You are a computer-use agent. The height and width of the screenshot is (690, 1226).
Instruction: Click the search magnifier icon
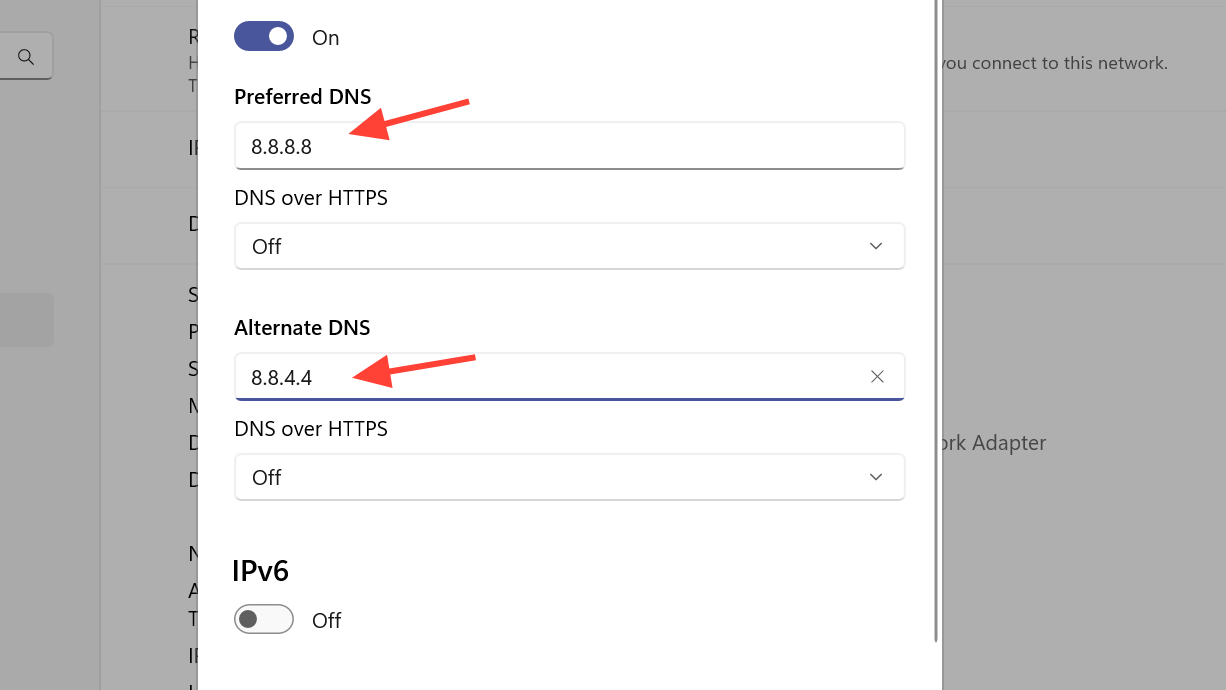pyautogui.click(x=26, y=57)
